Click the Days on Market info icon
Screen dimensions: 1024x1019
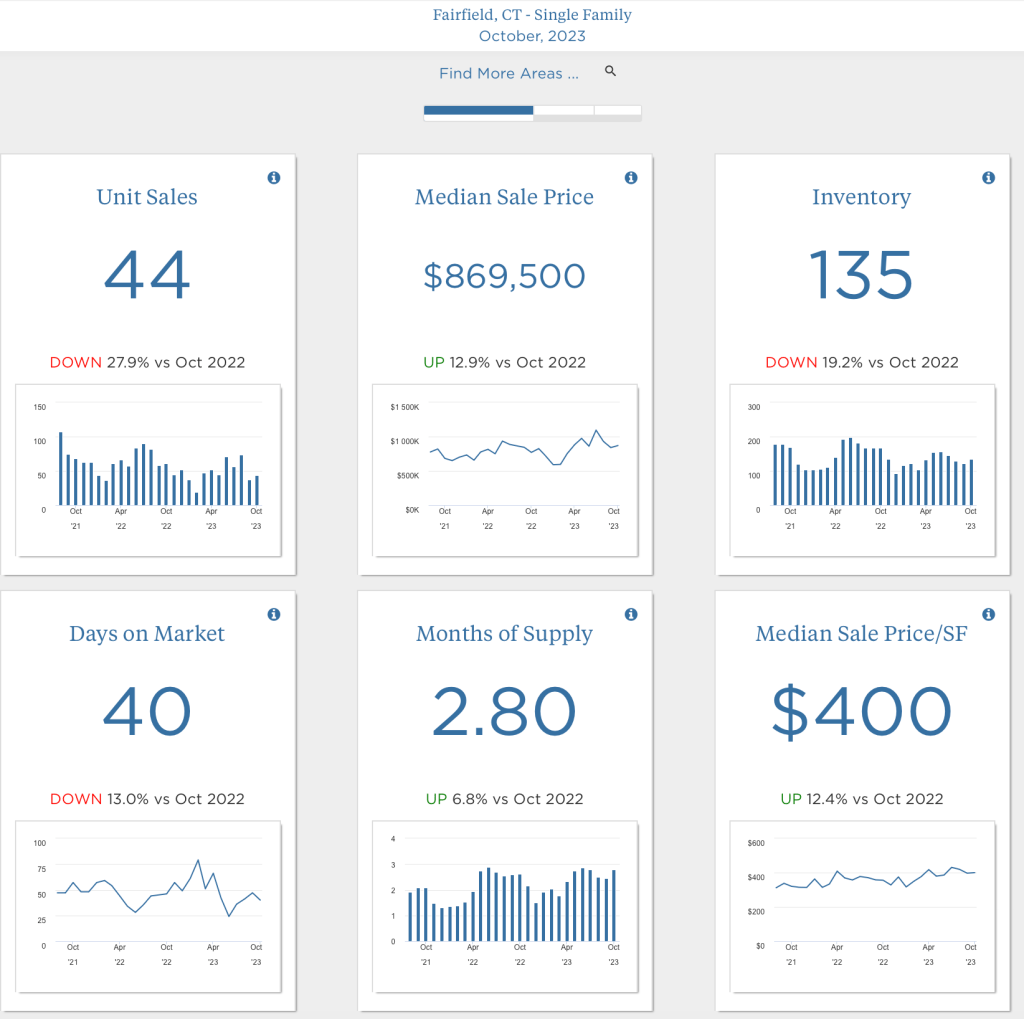tap(274, 614)
